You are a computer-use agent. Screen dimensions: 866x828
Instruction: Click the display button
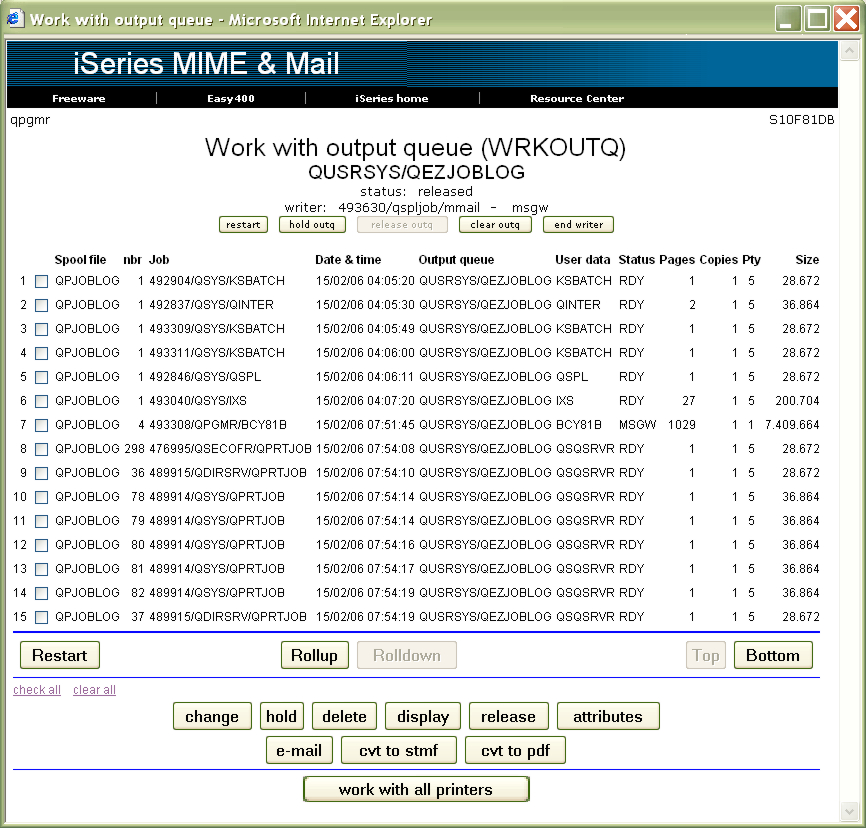click(423, 716)
